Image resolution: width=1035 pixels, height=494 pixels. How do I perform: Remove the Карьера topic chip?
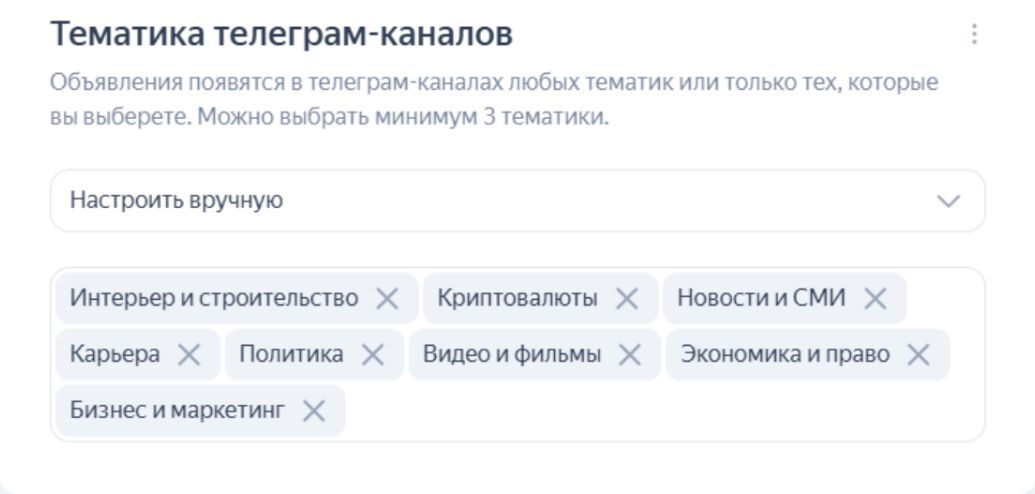pyautogui.click(x=189, y=354)
